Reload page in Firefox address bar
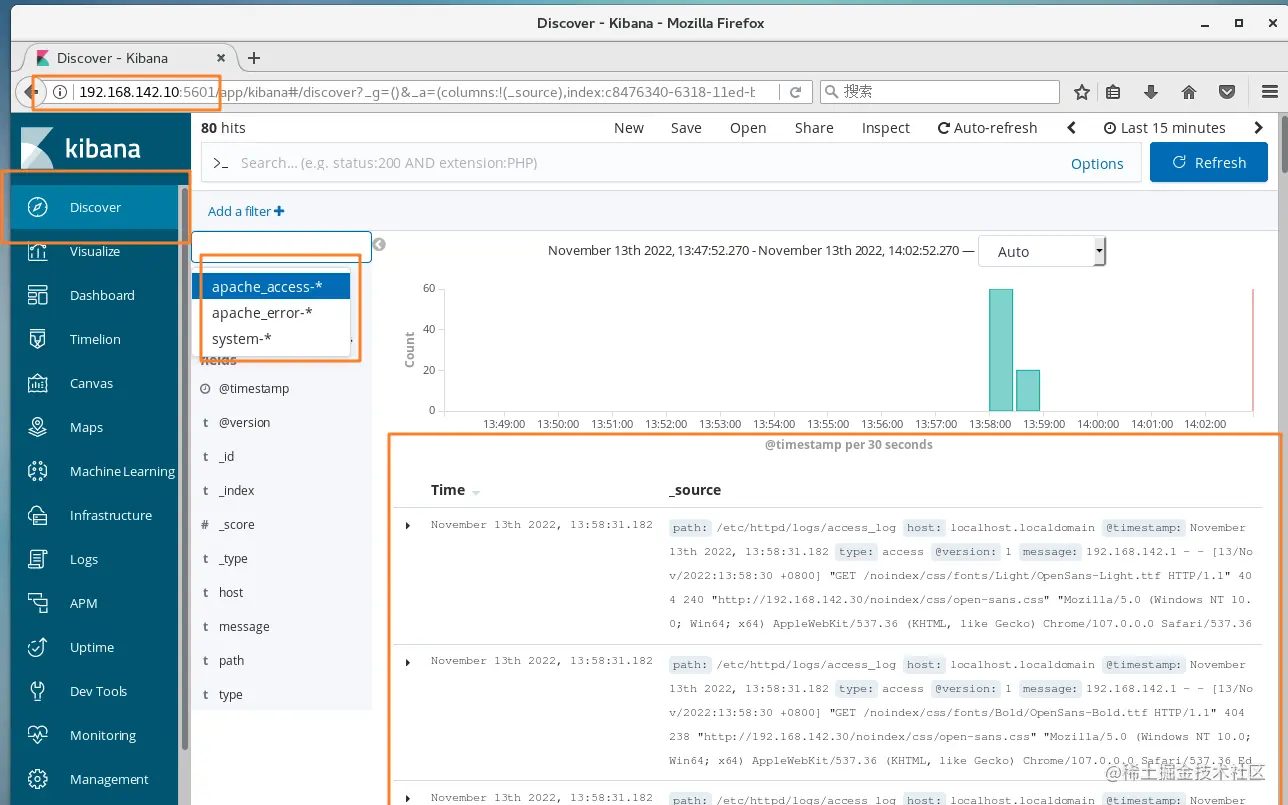Viewport: 1288px width, 805px height. click(x=796, y=92)
